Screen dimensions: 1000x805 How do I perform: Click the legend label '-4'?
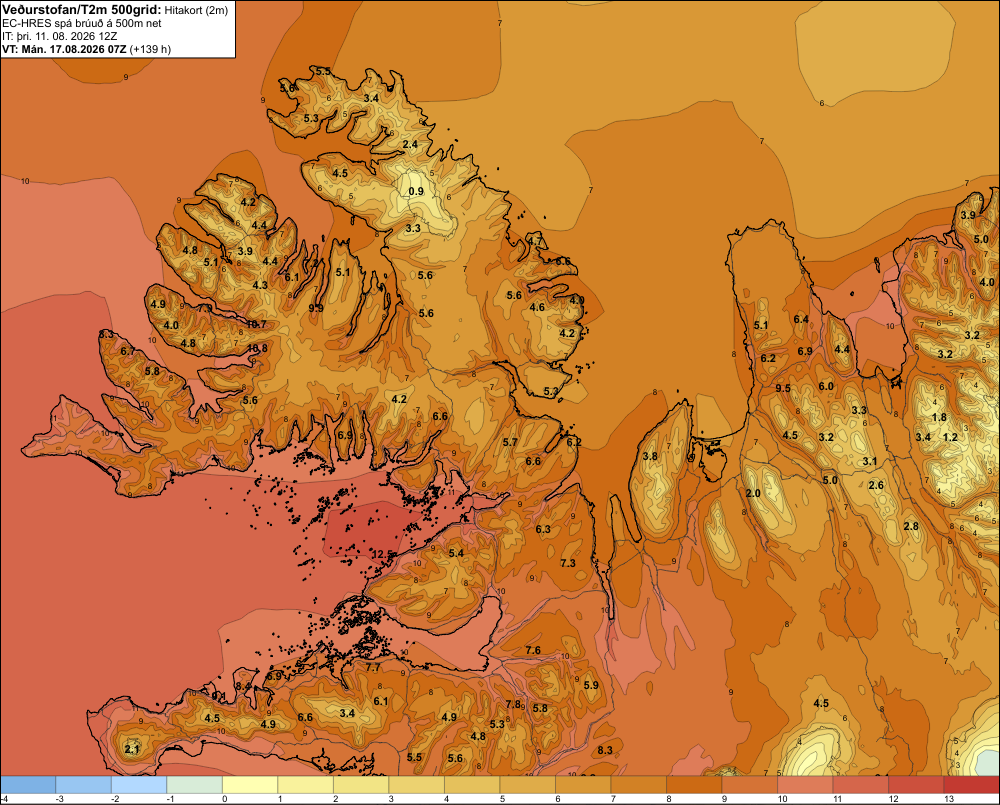(4, 799)
